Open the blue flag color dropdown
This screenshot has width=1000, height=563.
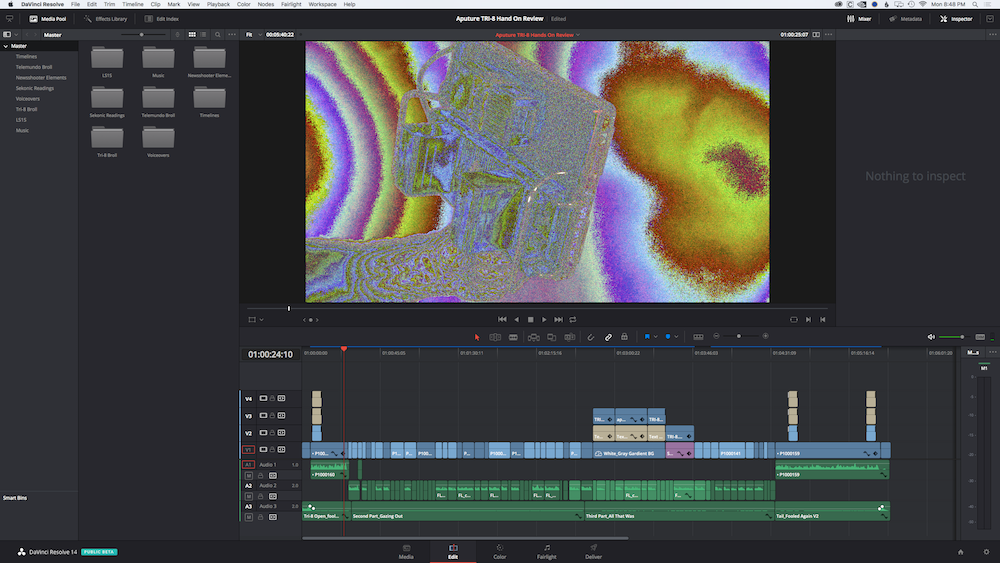click(x=657, y=337)
